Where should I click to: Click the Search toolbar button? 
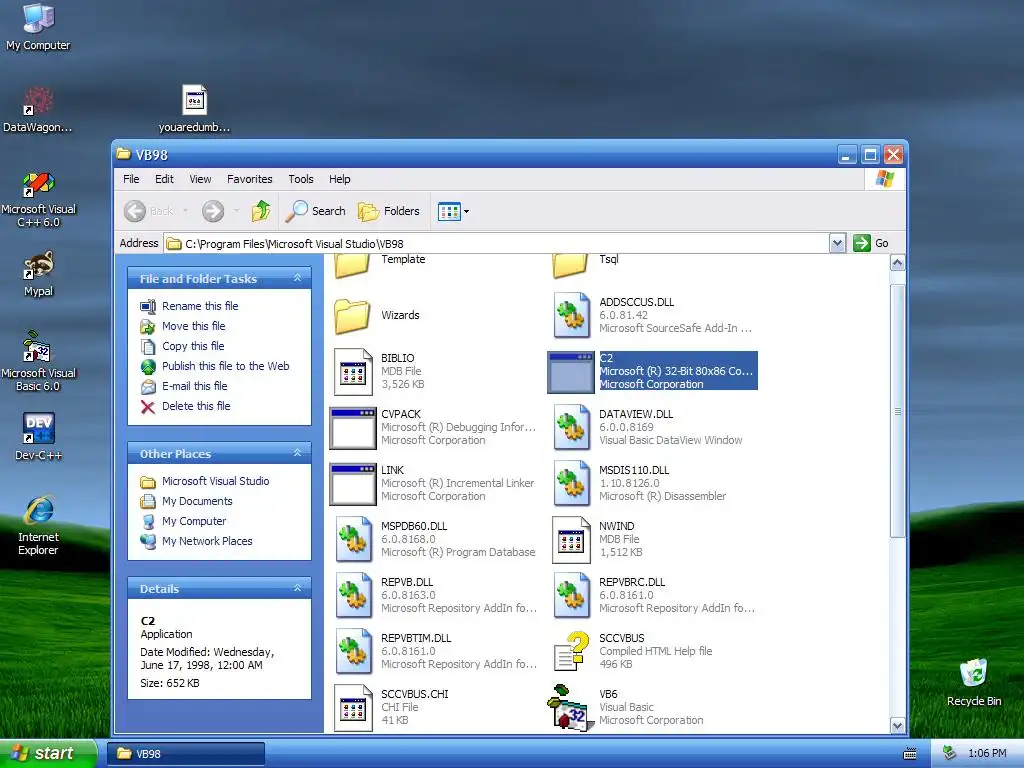tap(316, 211)
